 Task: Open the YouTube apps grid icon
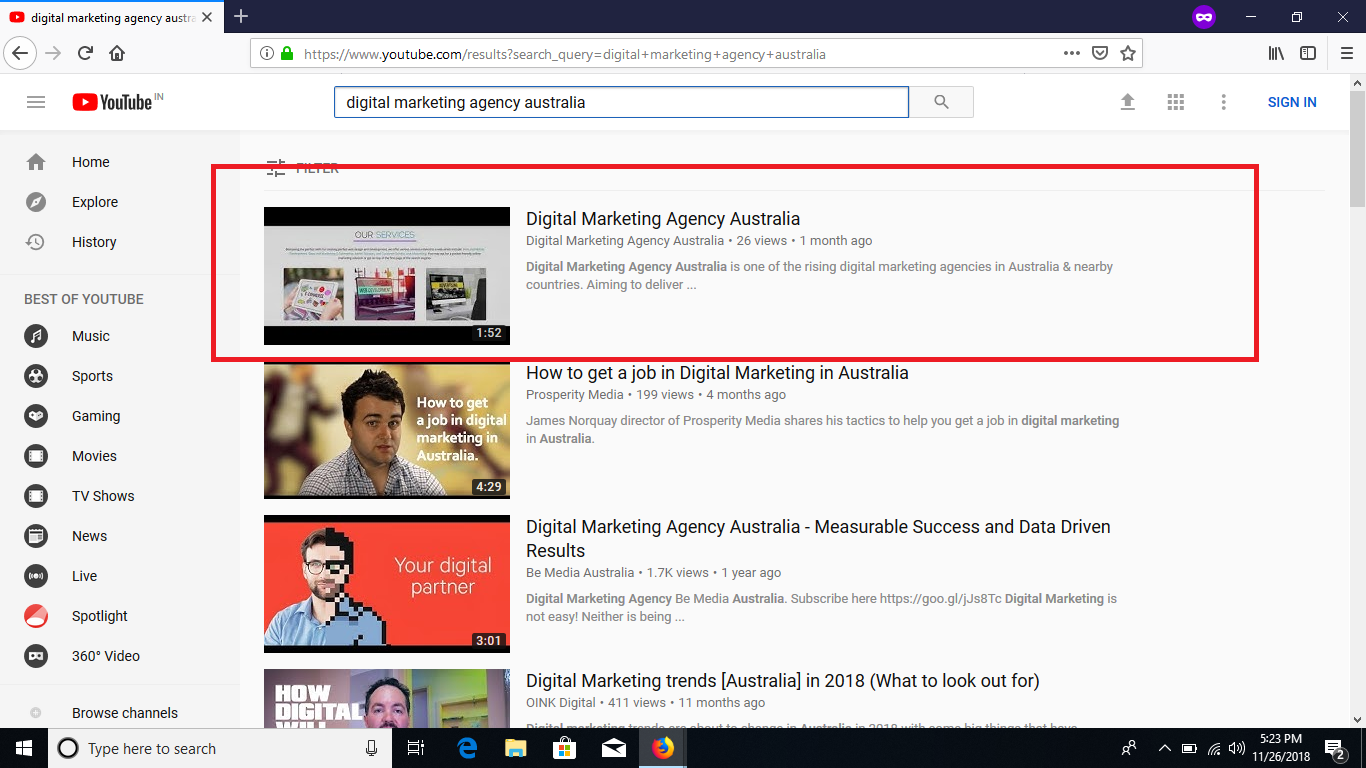1175,102
